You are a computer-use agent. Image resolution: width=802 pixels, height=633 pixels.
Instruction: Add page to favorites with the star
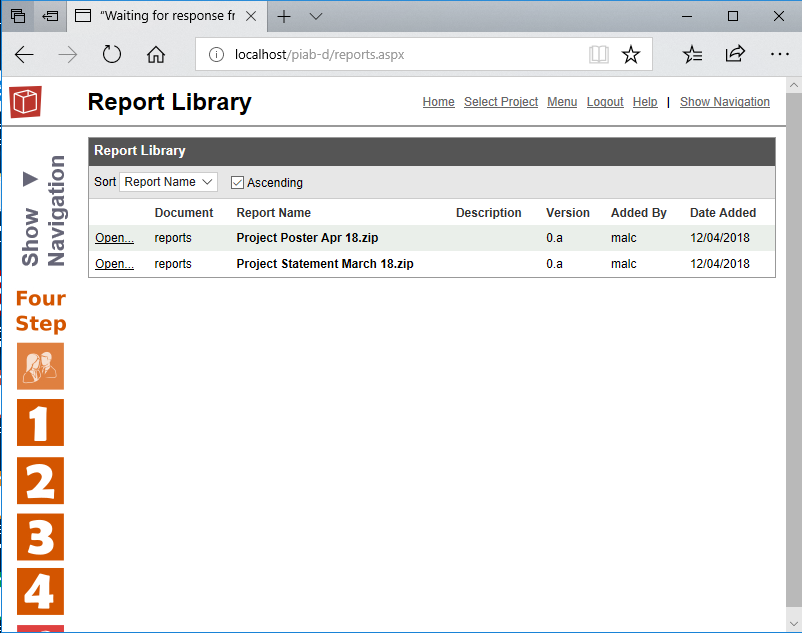(631, 54)
